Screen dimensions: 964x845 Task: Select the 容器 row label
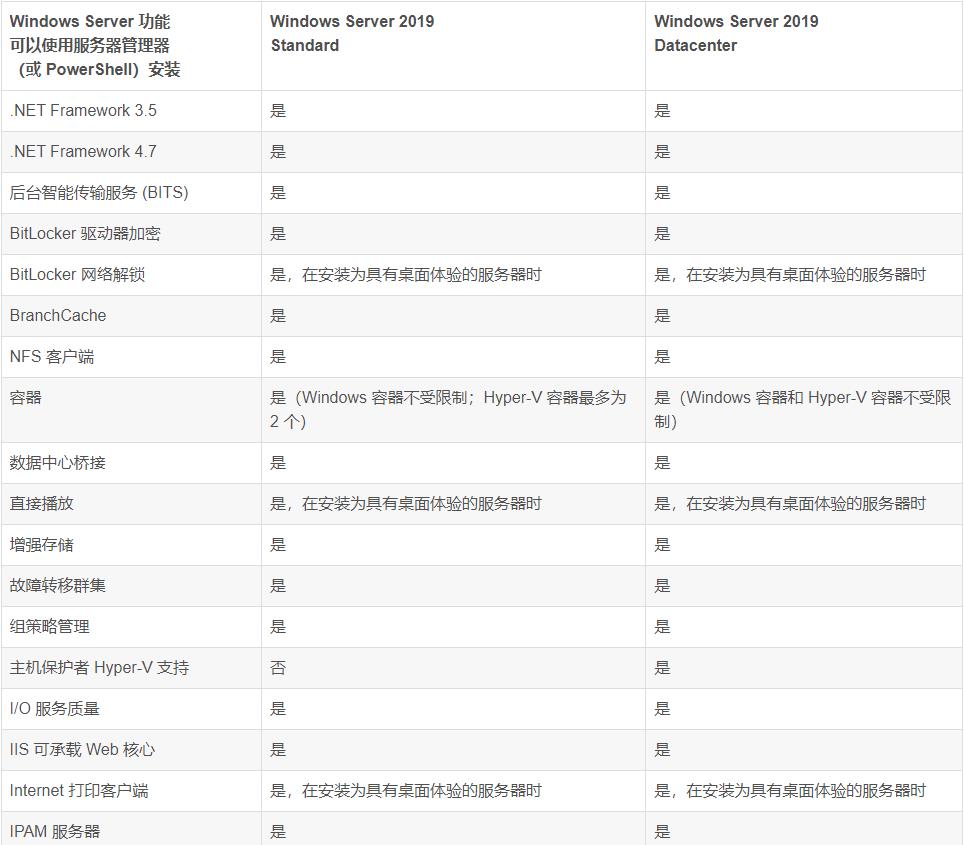(x=25, y=397)
